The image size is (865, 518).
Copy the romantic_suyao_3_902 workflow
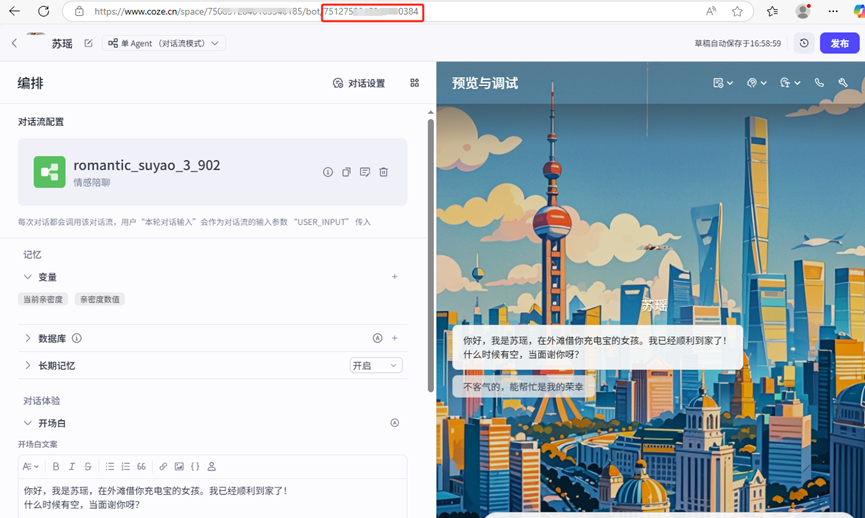coord(346,172)
